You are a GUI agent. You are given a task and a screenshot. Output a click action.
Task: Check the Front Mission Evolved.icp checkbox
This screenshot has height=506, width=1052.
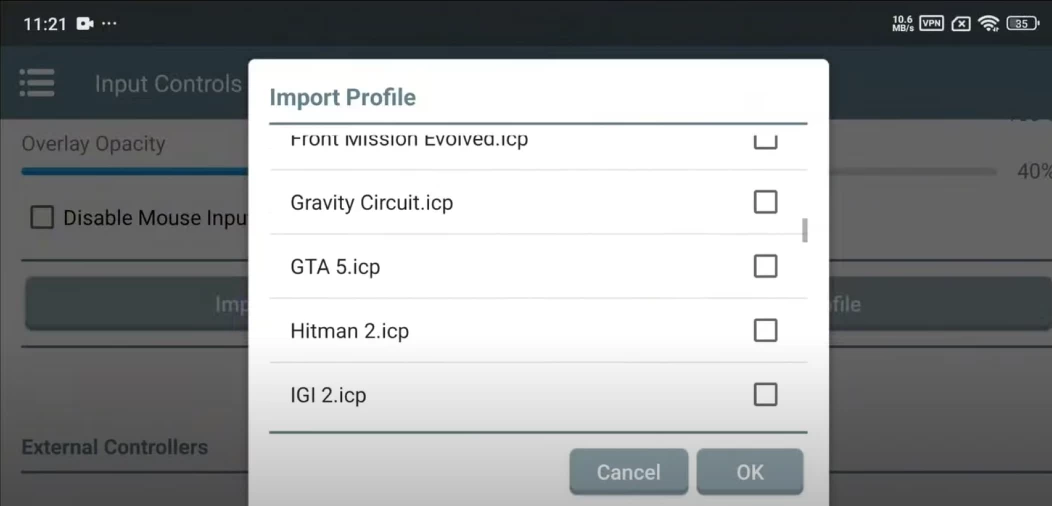(765, 142)
